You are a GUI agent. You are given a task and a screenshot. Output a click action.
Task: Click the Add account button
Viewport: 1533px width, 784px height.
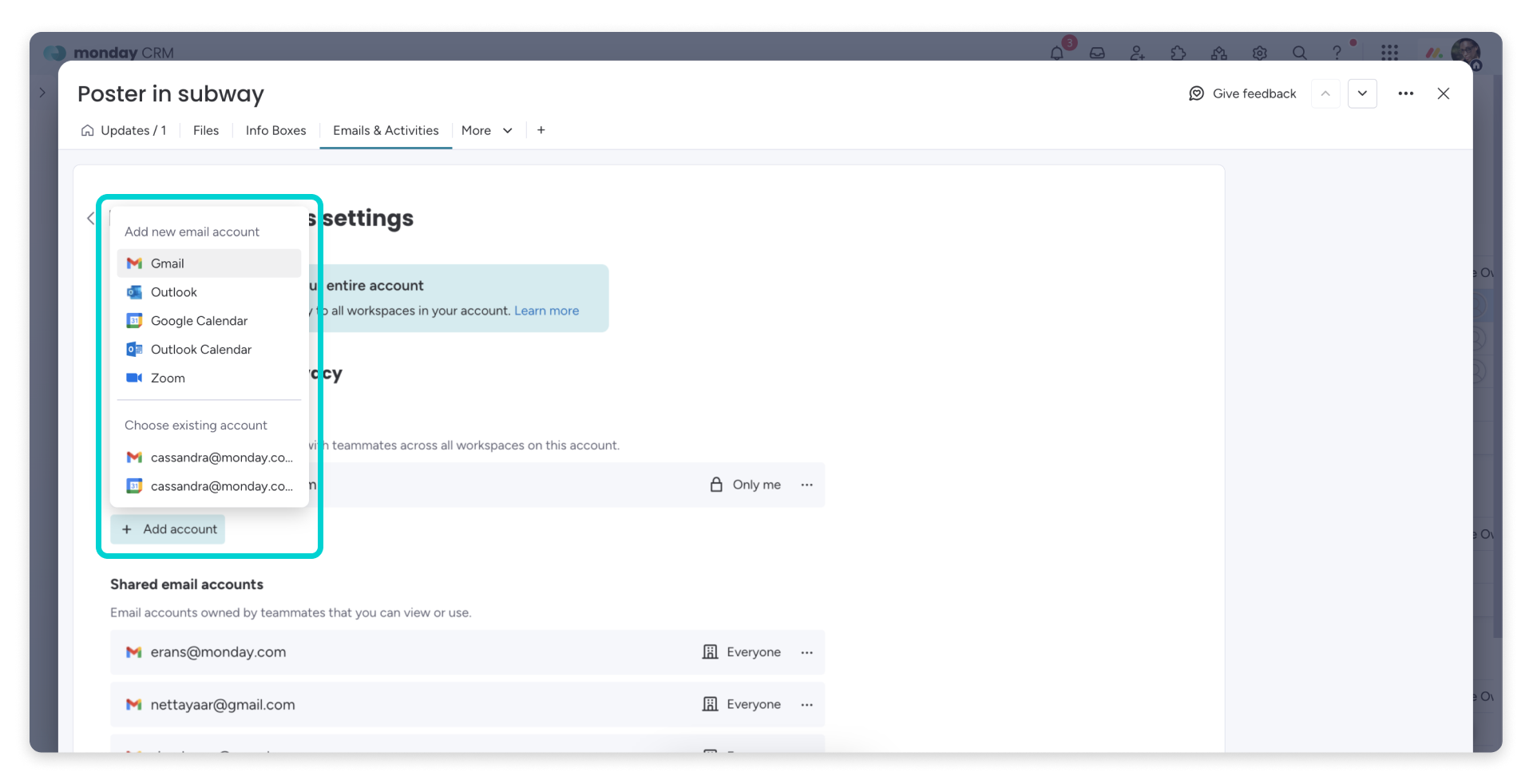tap(168, 529)
